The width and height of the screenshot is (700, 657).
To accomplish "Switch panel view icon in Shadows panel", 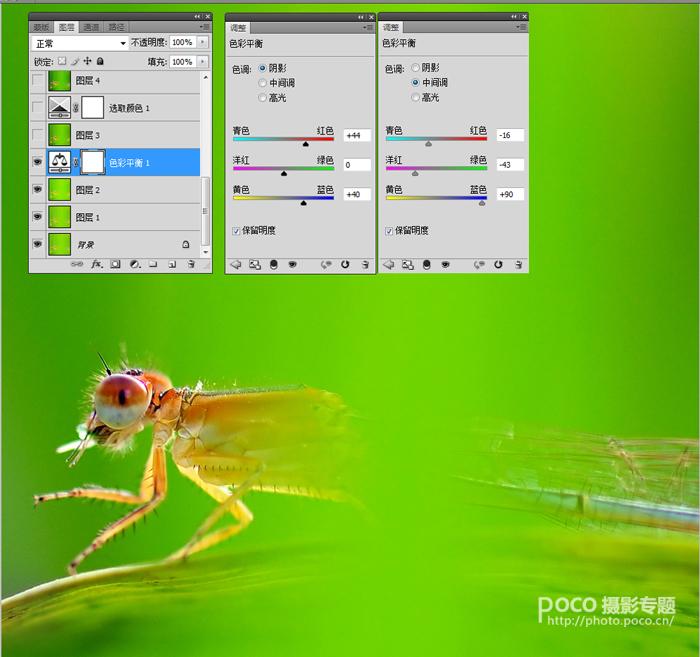I will pyautogui.click(x=254, y=265).
